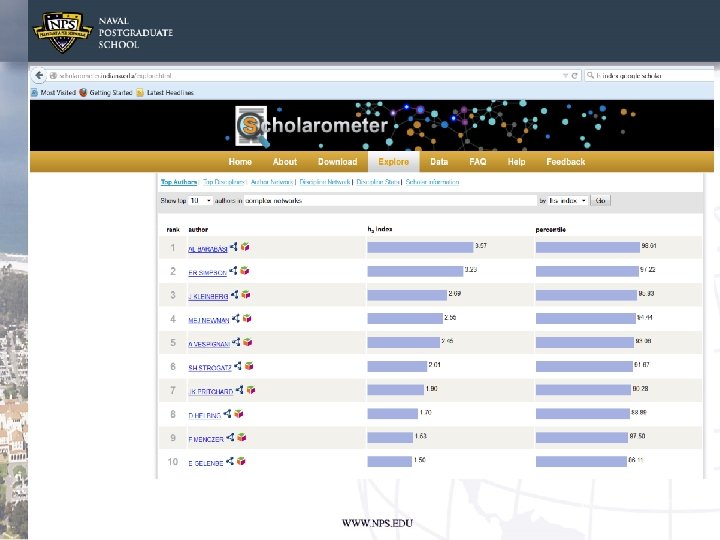Open the Download menu item
Viewport: 720px width, 540px height.
338,162
